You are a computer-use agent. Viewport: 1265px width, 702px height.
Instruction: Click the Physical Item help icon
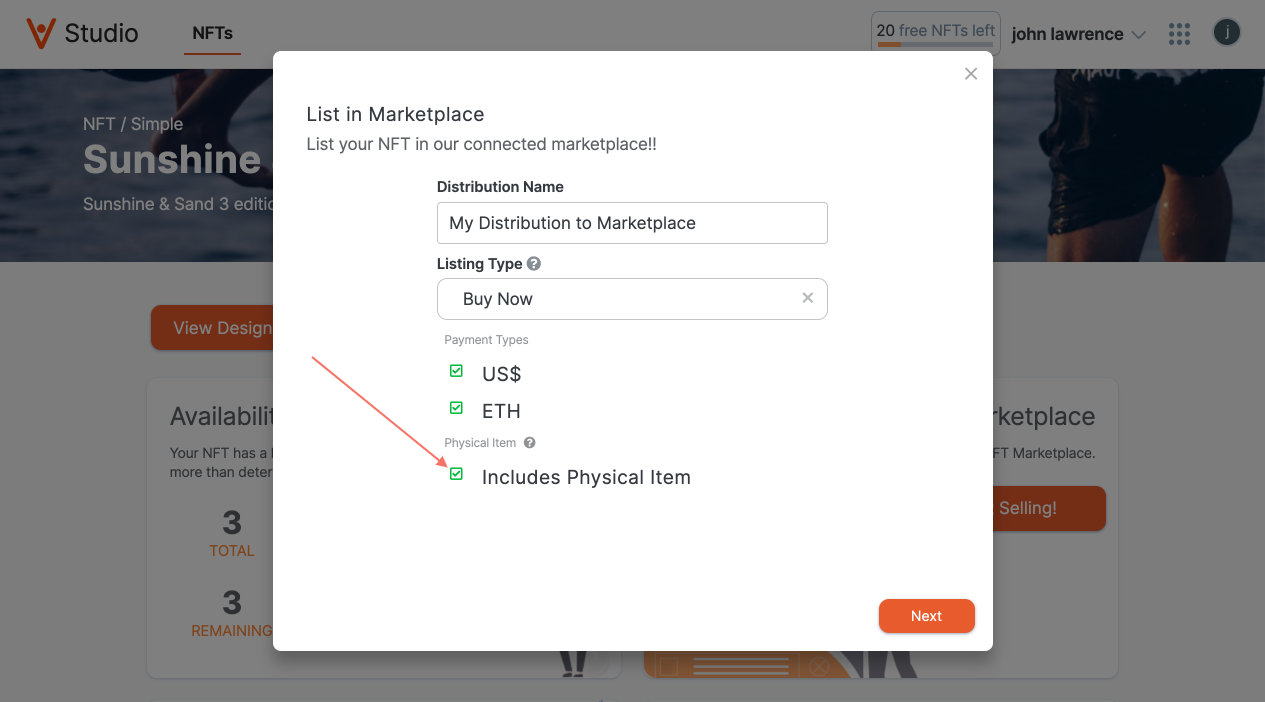click(530, 442)
